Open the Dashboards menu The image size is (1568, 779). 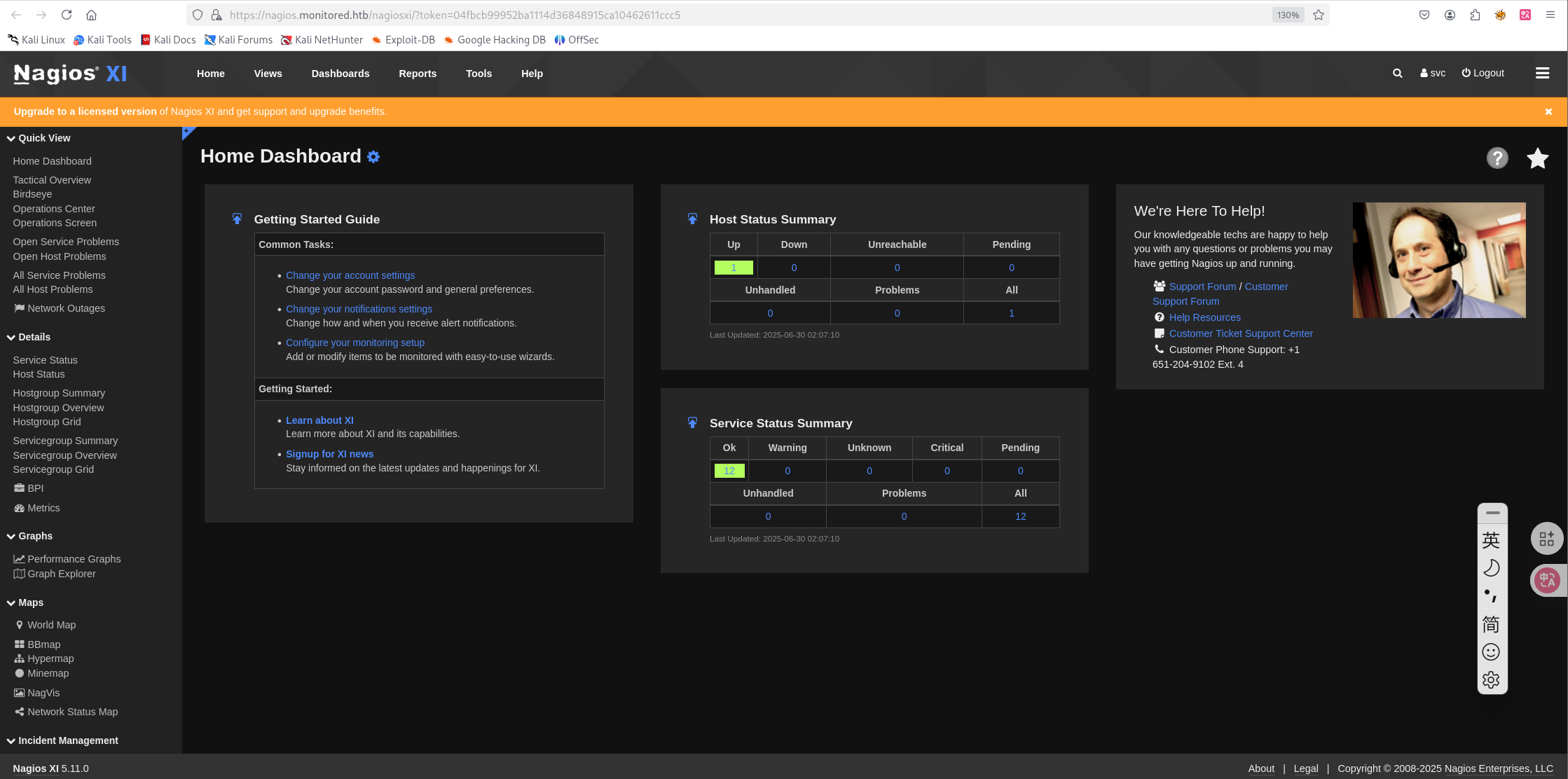341,74
